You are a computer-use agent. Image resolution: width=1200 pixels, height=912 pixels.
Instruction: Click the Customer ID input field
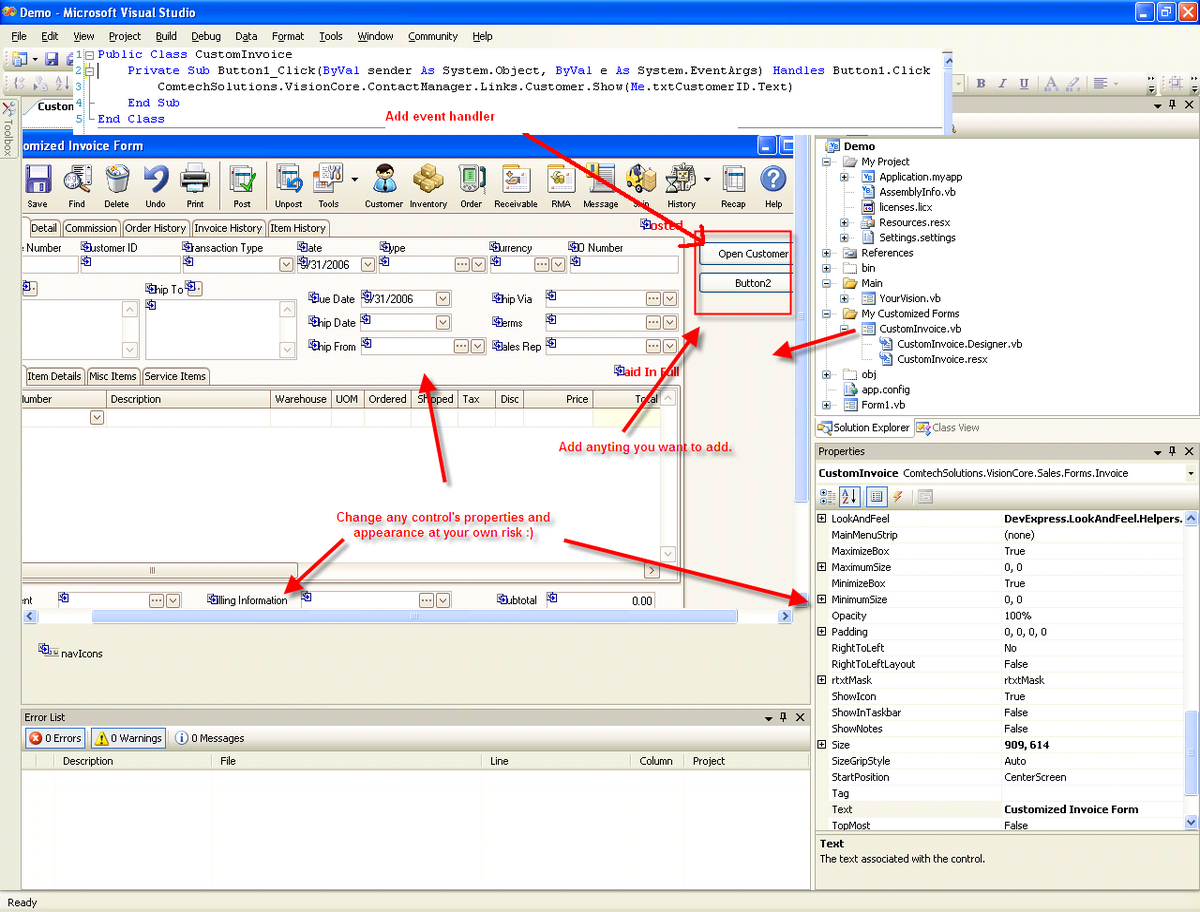pyautogui.click(x=130, y=265)
